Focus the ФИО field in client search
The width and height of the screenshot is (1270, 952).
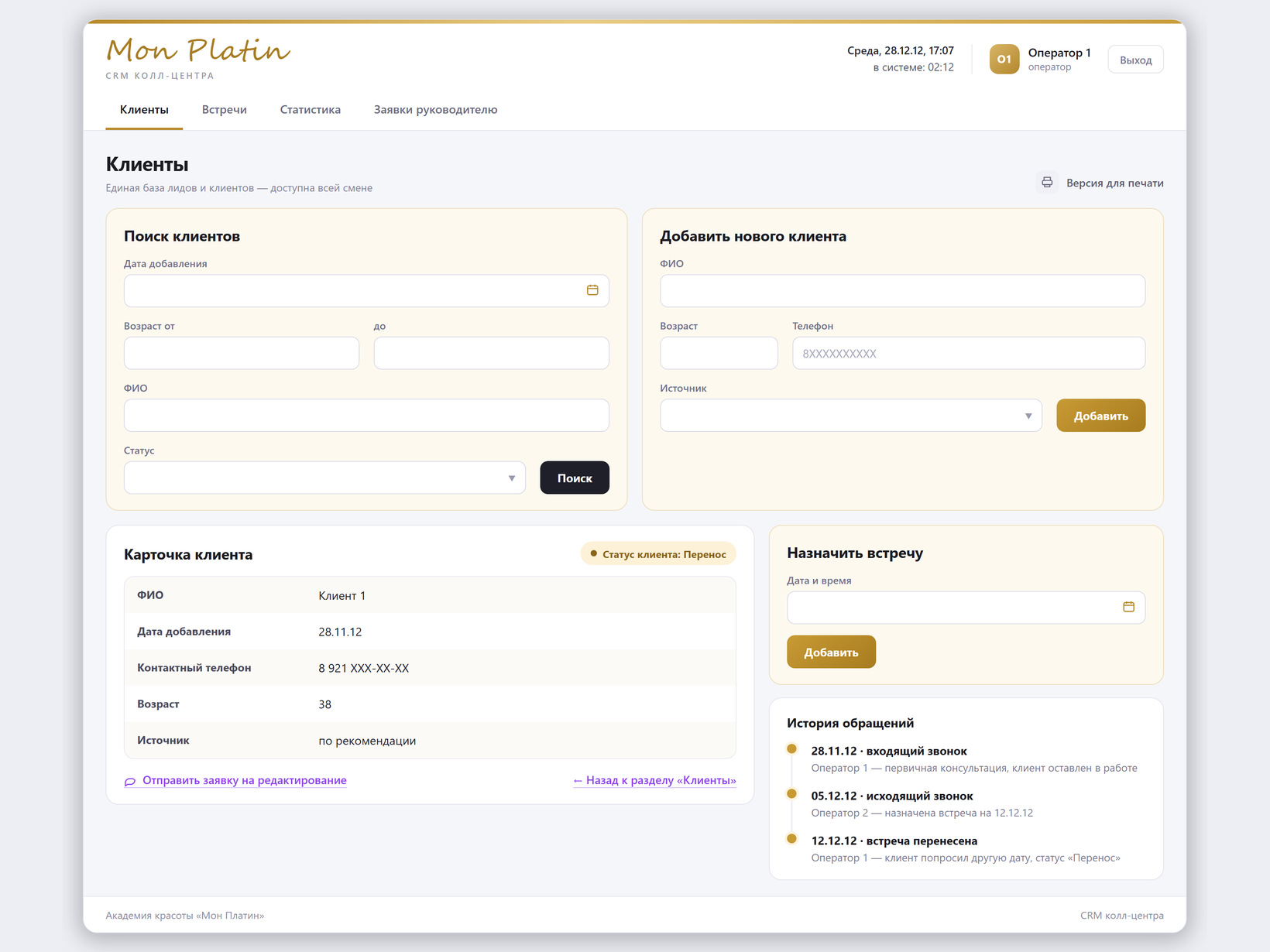click(x=366, y=416)
